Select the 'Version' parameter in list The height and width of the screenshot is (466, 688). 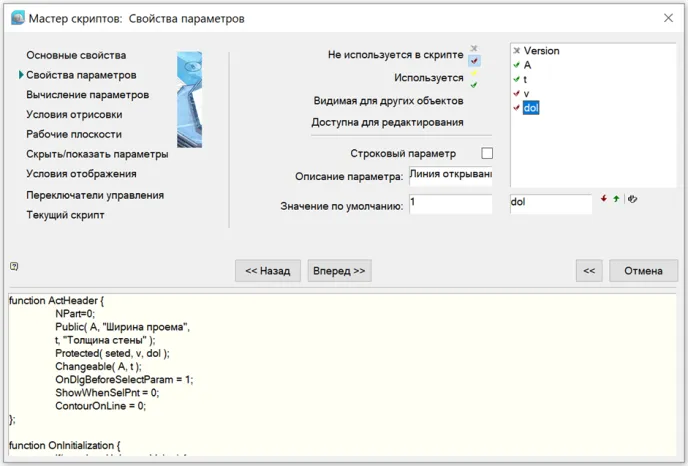click(x=541, y=51)
